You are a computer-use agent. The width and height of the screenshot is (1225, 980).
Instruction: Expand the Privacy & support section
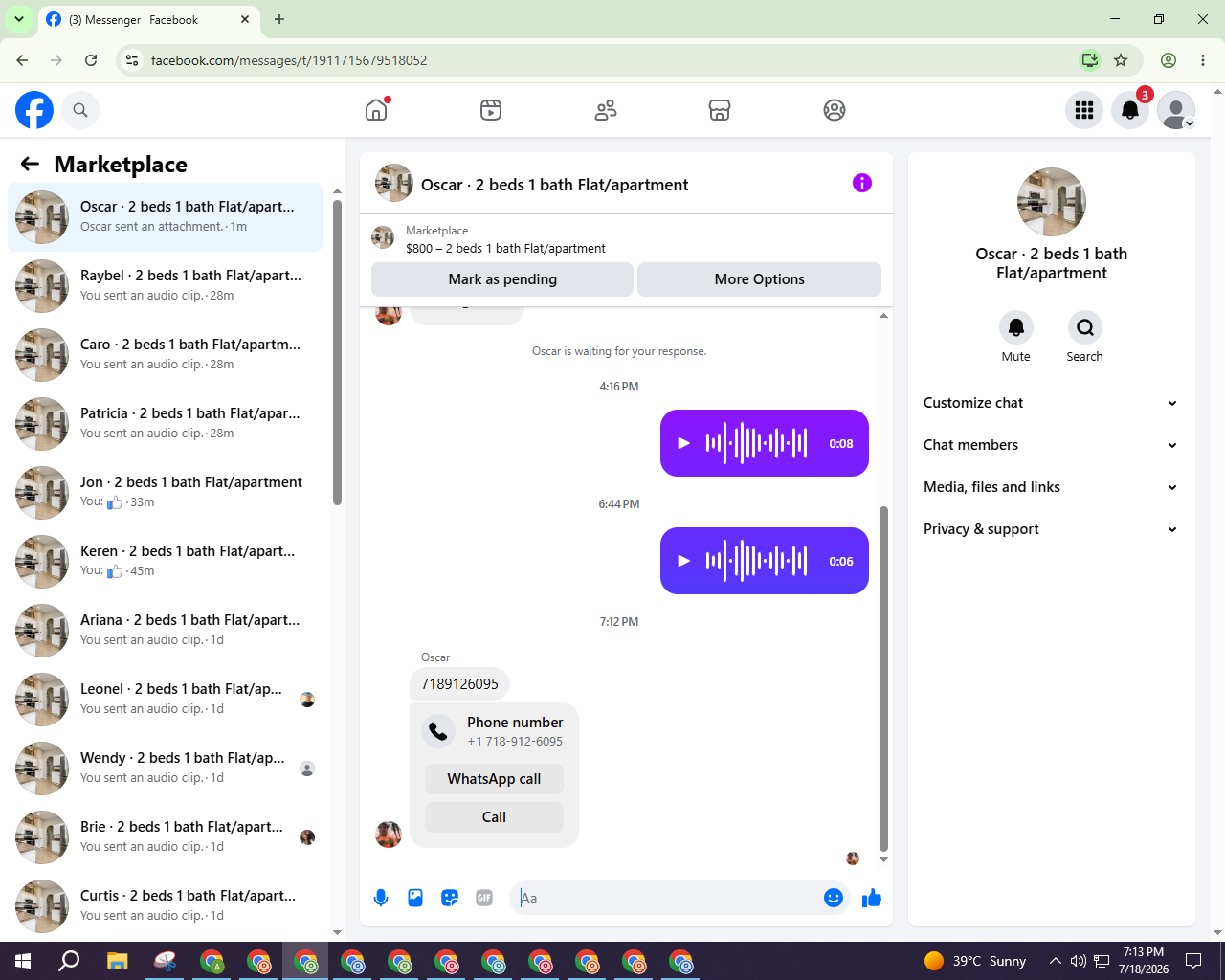click(x=1051, y=529)
